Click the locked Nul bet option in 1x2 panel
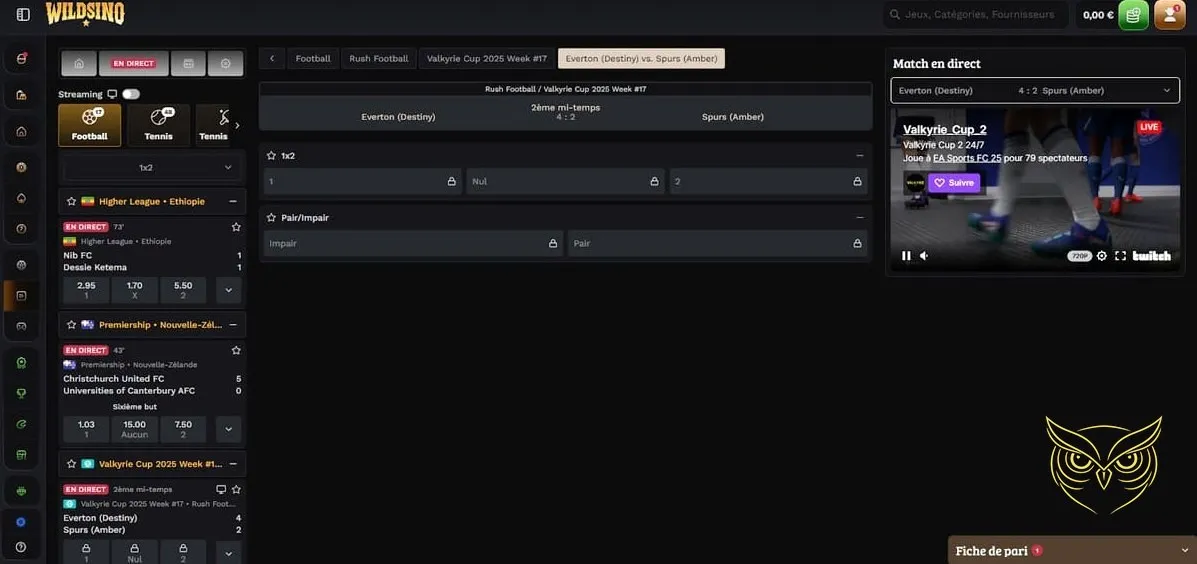1197x564 pixels. coord(565,182)
